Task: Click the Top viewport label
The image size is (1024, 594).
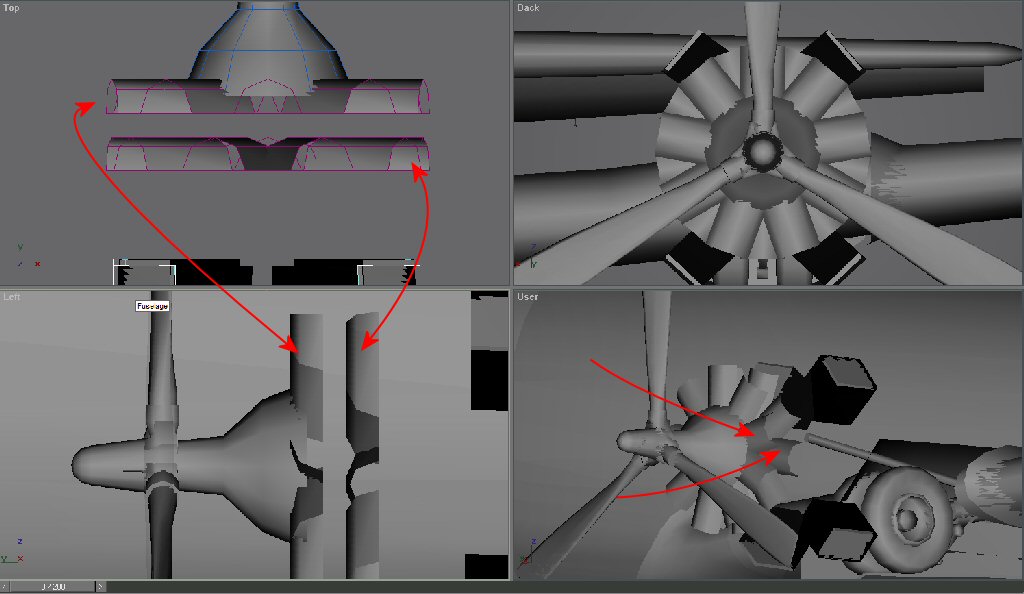Action: 11,8
